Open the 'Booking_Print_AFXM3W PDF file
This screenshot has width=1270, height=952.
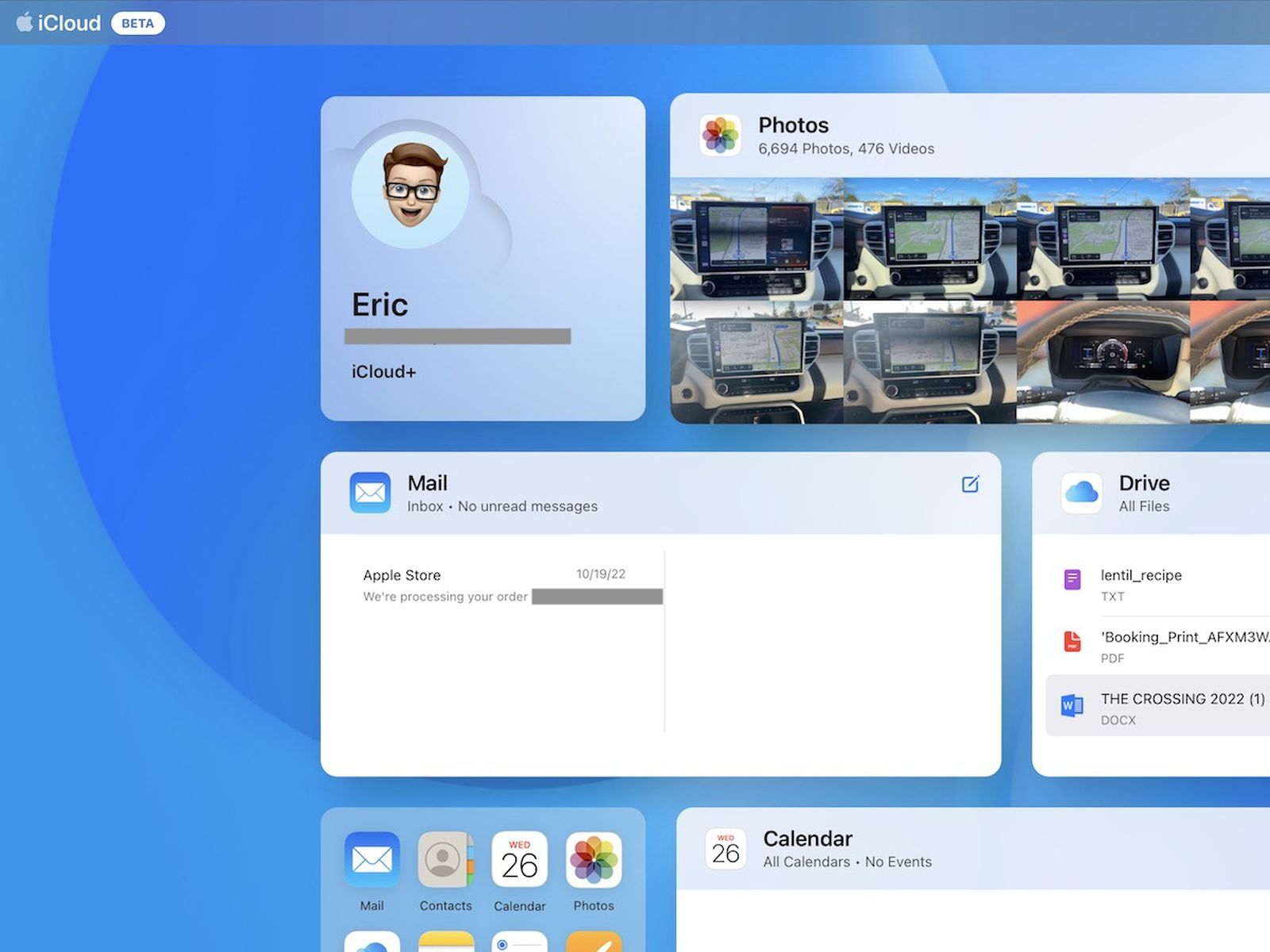coord(1159,647)
